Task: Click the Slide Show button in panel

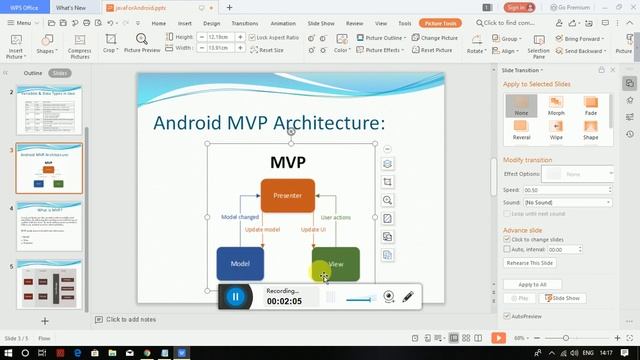Action: 562,298
